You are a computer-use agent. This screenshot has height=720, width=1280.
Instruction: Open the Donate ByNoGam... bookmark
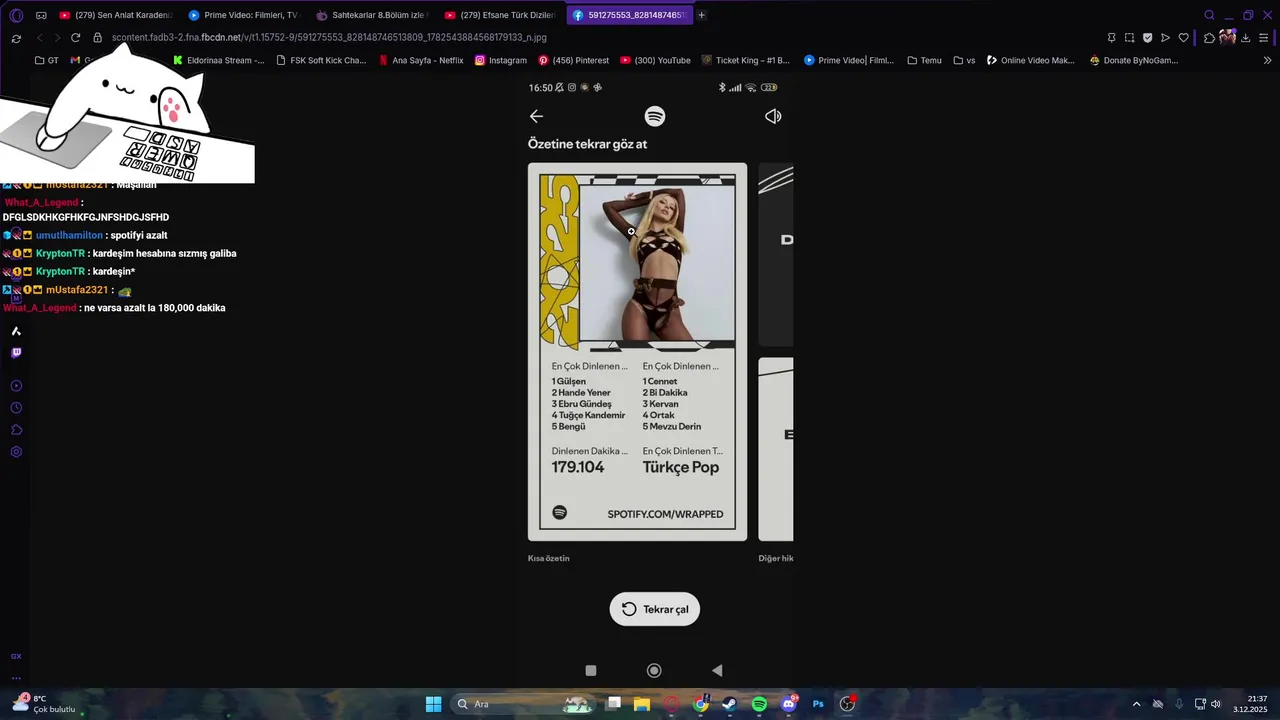[x=1134, y=60]
